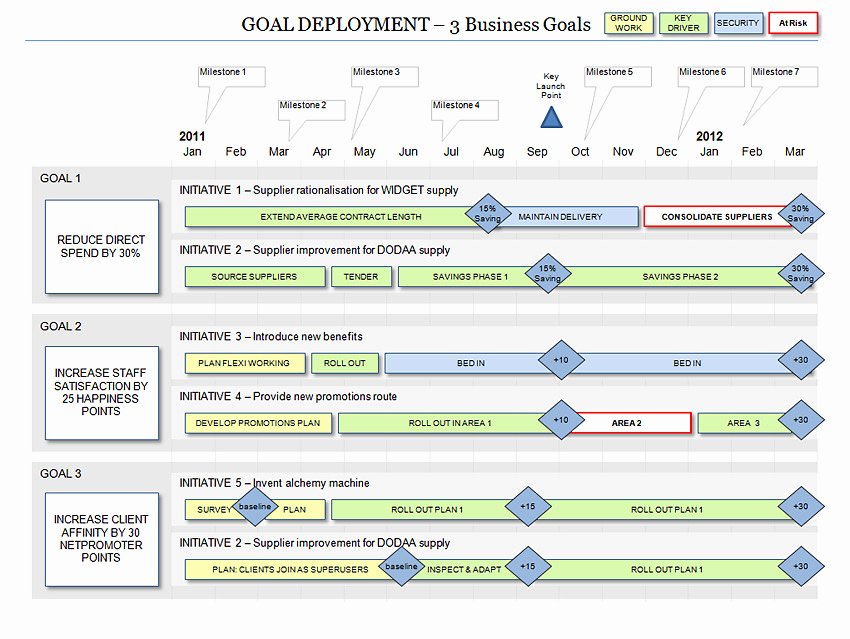Select the Area 3 bar
Image resolution: width=850 pixels, height=639 pixels.
tap(743, 423)
